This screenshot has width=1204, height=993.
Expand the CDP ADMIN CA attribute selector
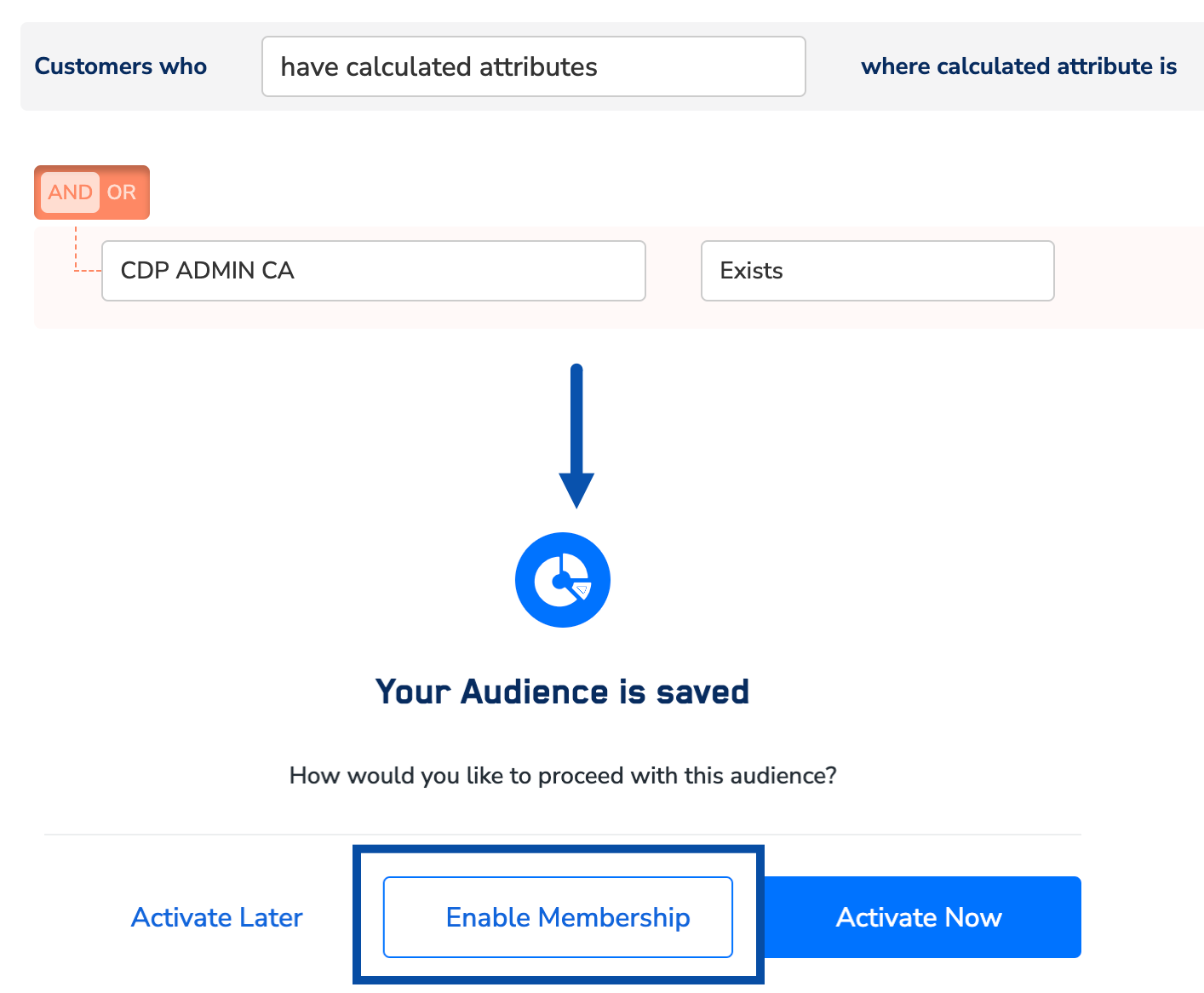tap(373, 271)
